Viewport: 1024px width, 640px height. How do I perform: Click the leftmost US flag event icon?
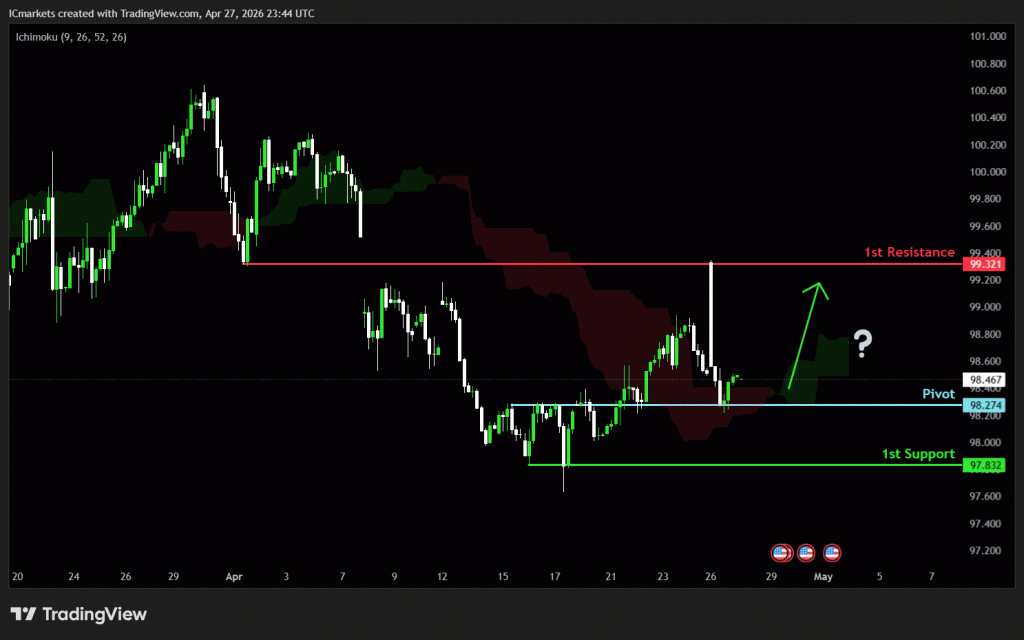[781, 552]
